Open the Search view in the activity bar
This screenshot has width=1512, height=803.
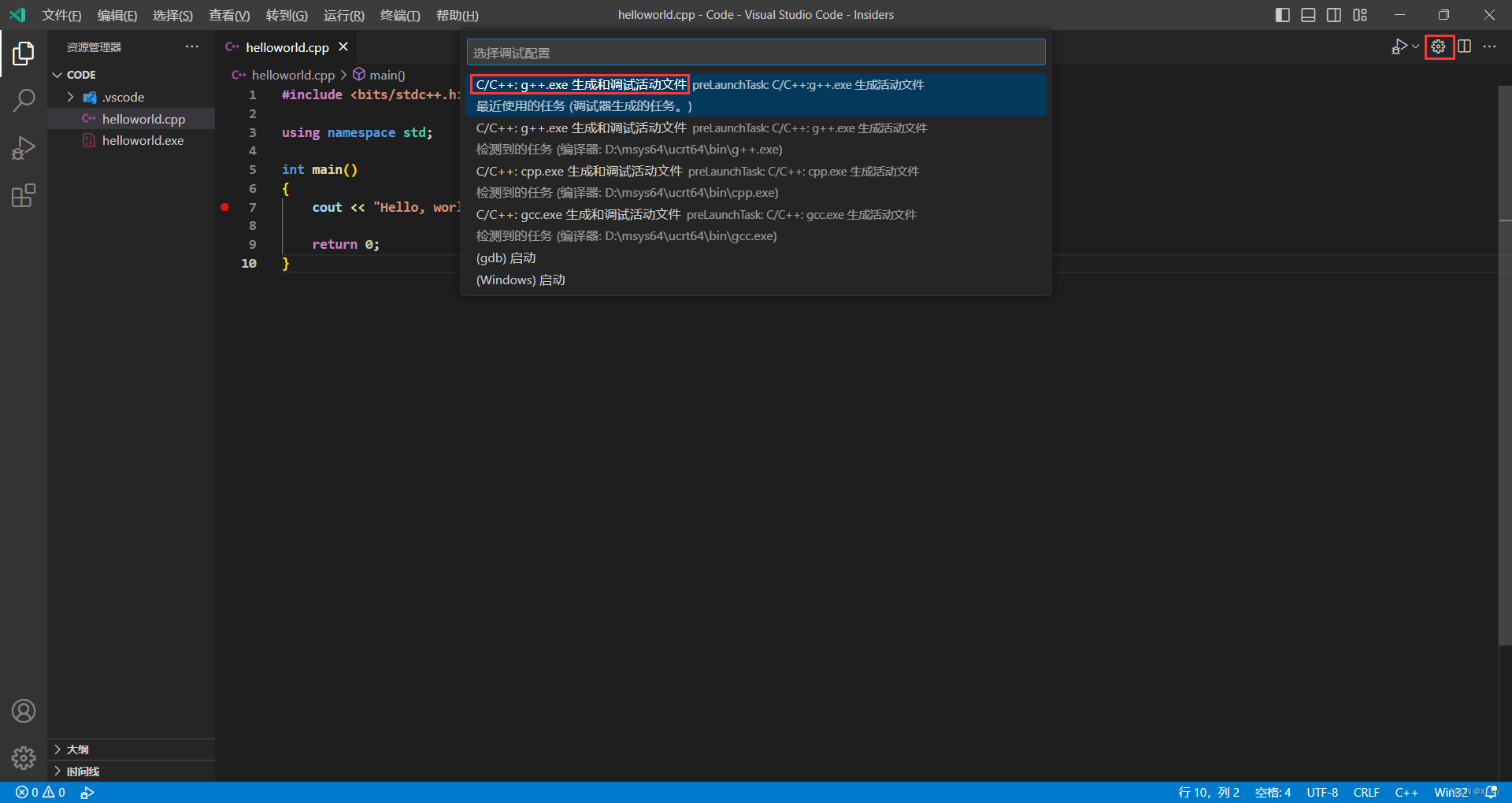24,100
